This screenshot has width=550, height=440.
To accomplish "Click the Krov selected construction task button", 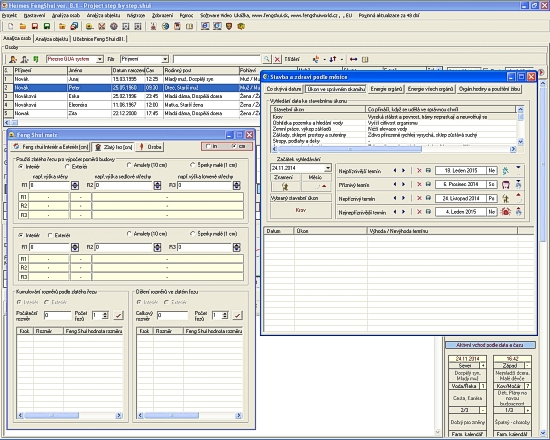I will (301, 210).
